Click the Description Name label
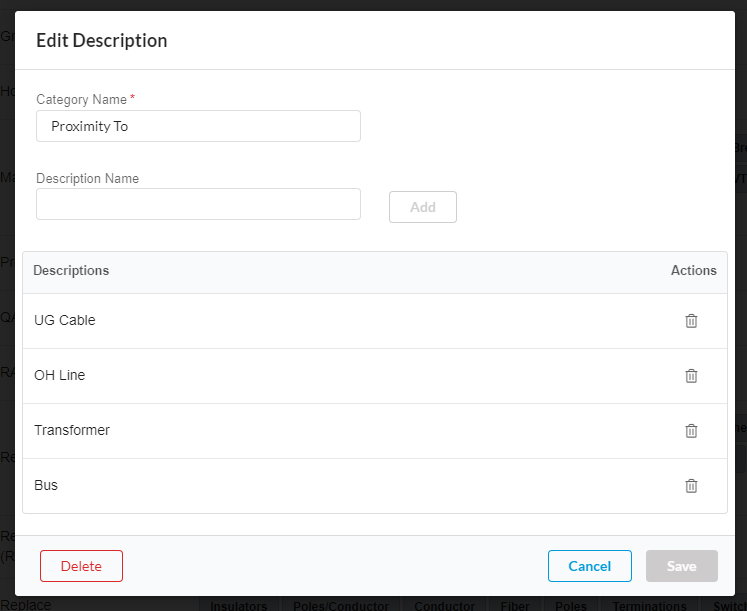This screenshot has width=747, height=611. click(x=87, y=179)
